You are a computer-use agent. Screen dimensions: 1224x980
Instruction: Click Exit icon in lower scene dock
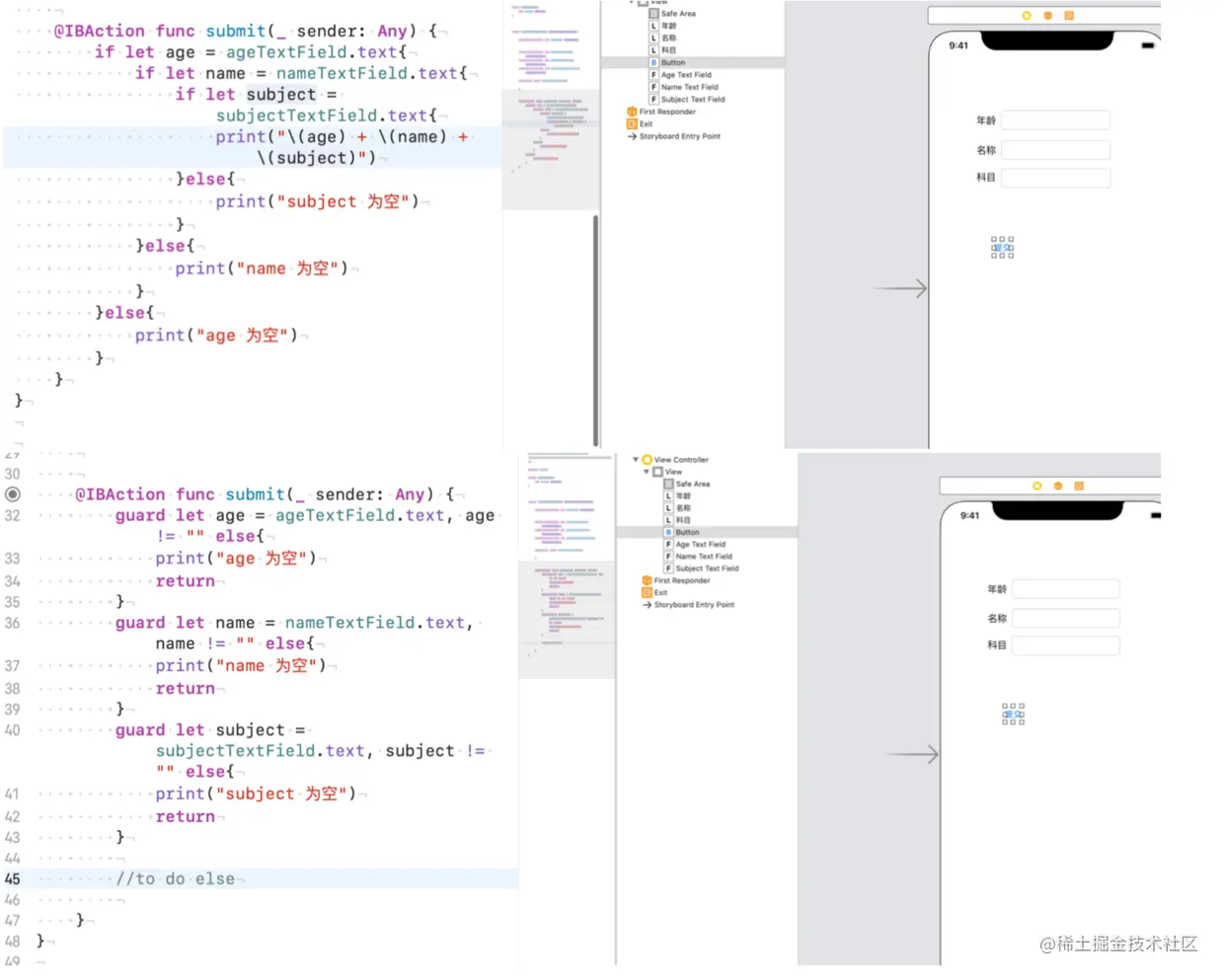(1079, 486)
